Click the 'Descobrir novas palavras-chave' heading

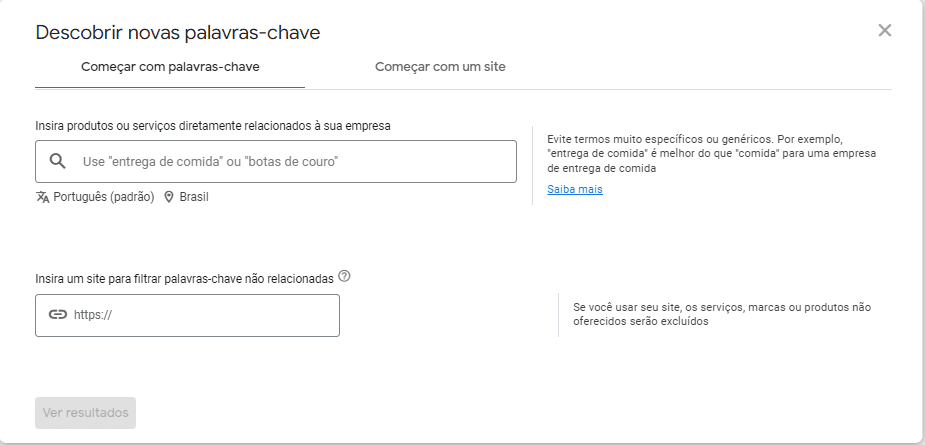tap(177, 32)
